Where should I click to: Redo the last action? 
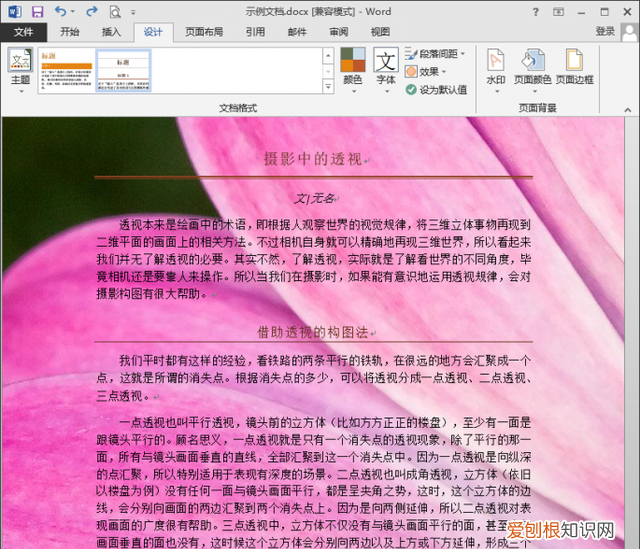92,11
